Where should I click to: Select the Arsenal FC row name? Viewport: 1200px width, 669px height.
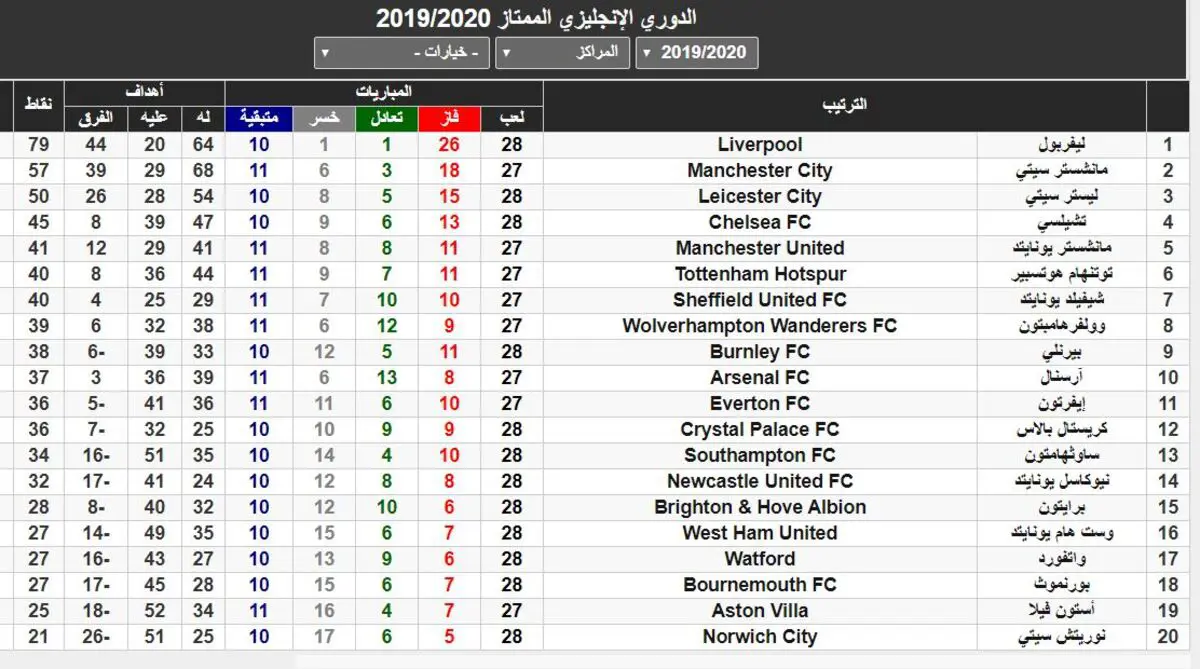tap(760, 378)
